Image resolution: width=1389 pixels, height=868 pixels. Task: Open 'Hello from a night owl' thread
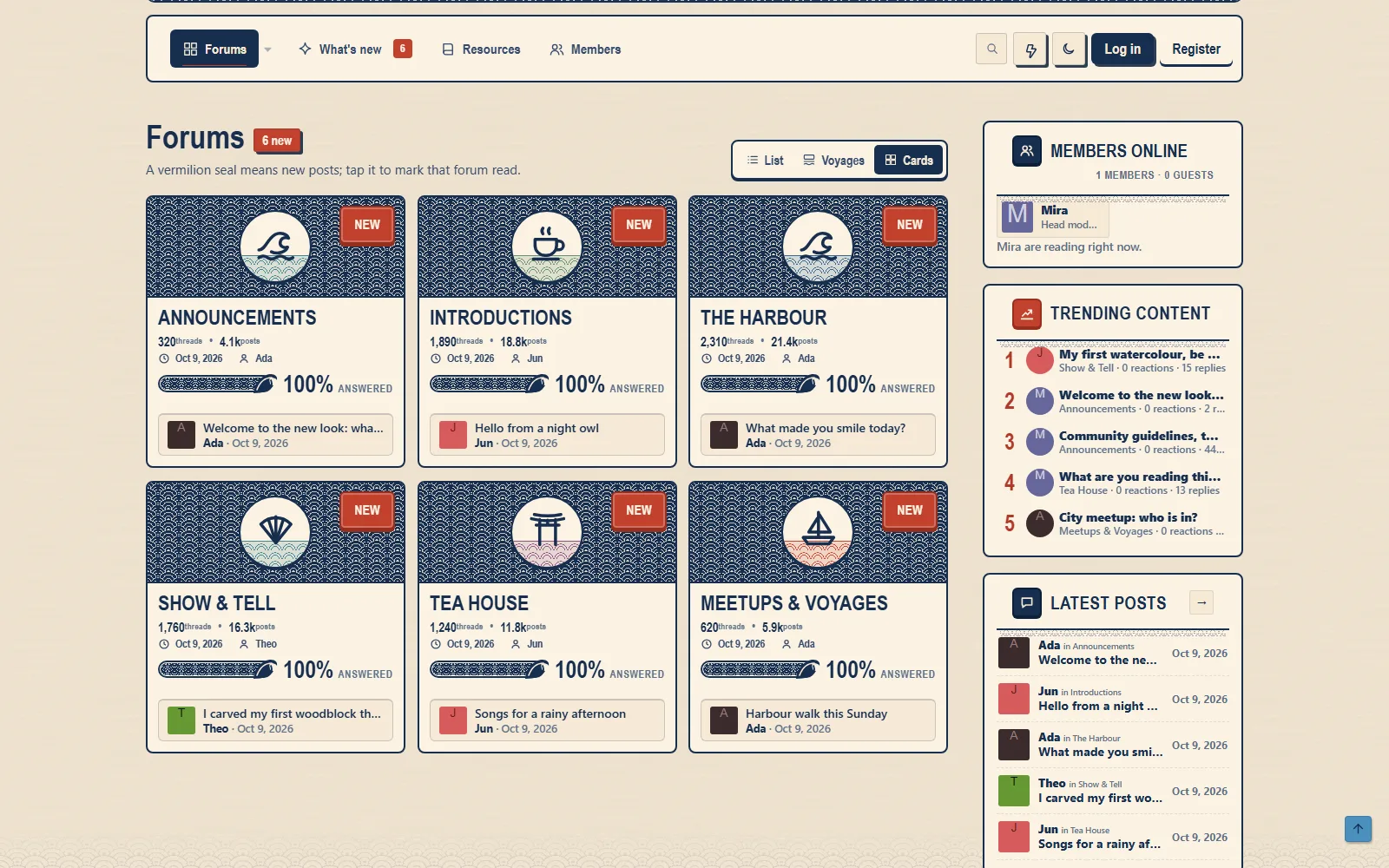(537, 428)
